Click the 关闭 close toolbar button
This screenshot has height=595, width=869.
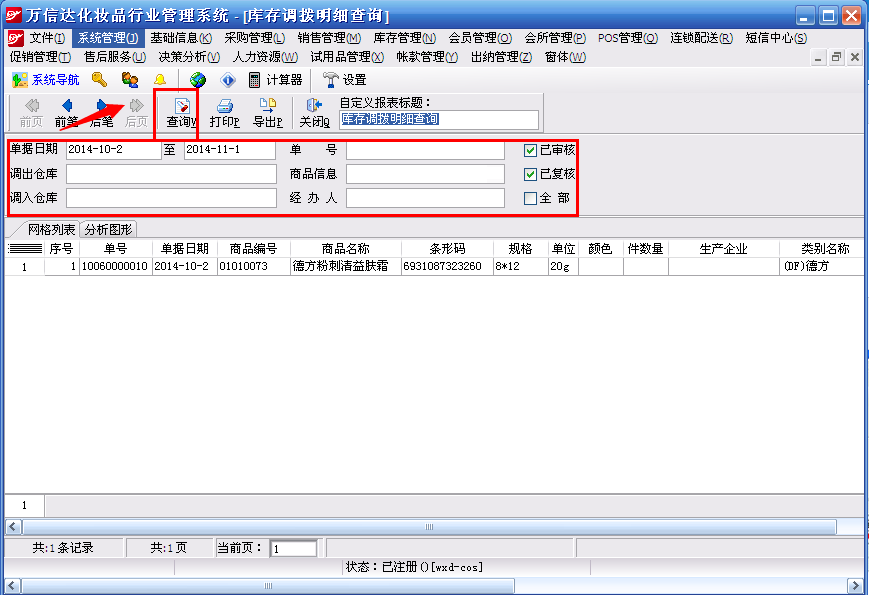pos(314,113)
